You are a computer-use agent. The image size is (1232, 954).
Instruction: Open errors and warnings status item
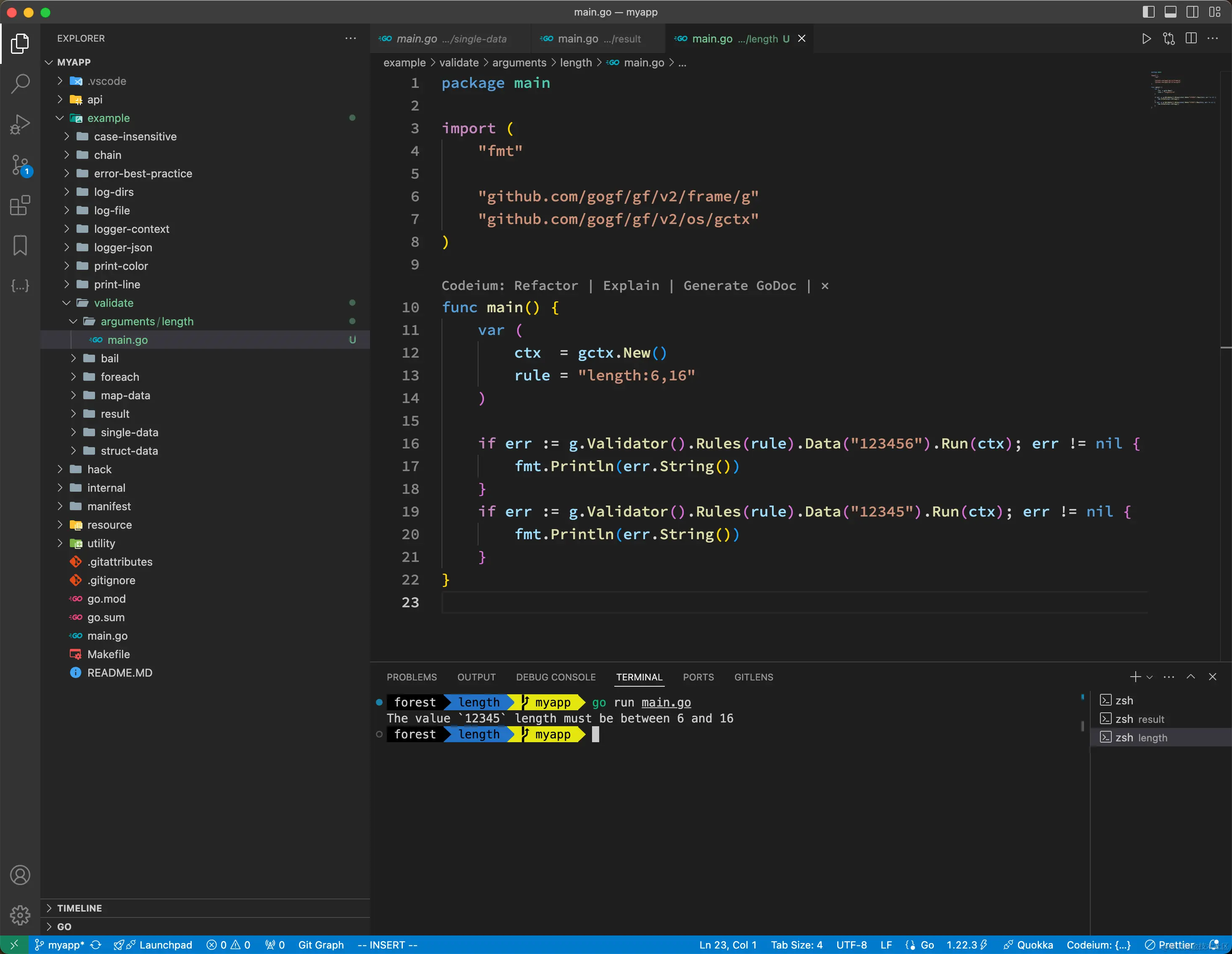[228, 945]
